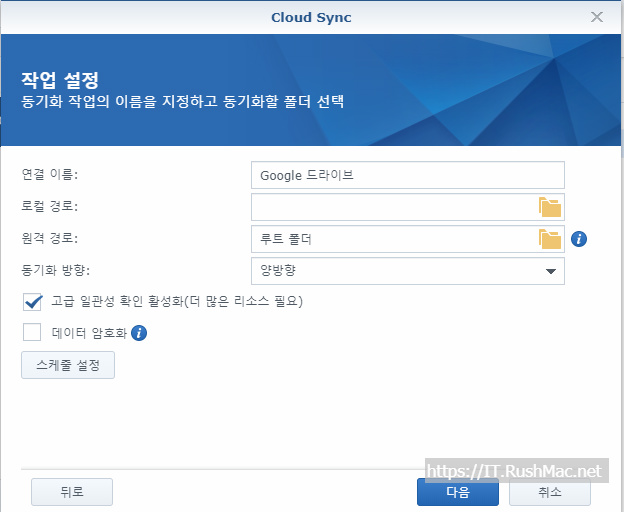The width and height of the screenshot is (624, 512).
Task: Click the 스케줄 설정 button
Action: 68,365
